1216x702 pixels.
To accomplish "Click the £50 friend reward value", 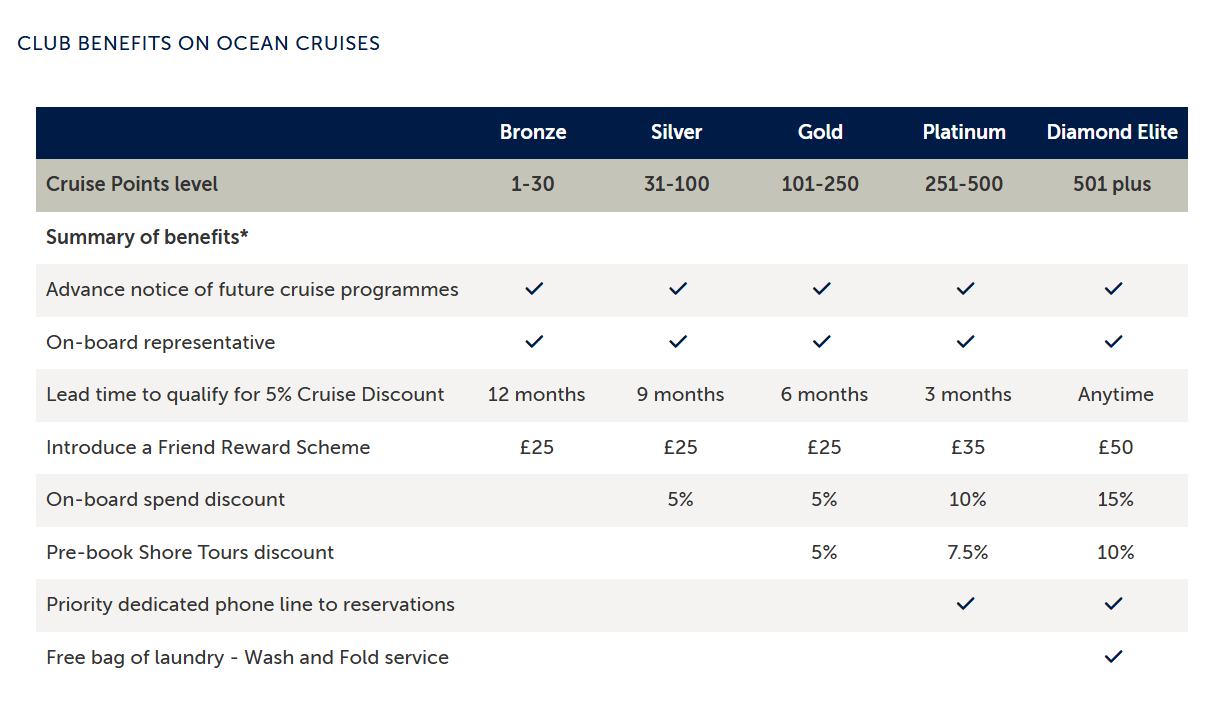I will 1115,447.
